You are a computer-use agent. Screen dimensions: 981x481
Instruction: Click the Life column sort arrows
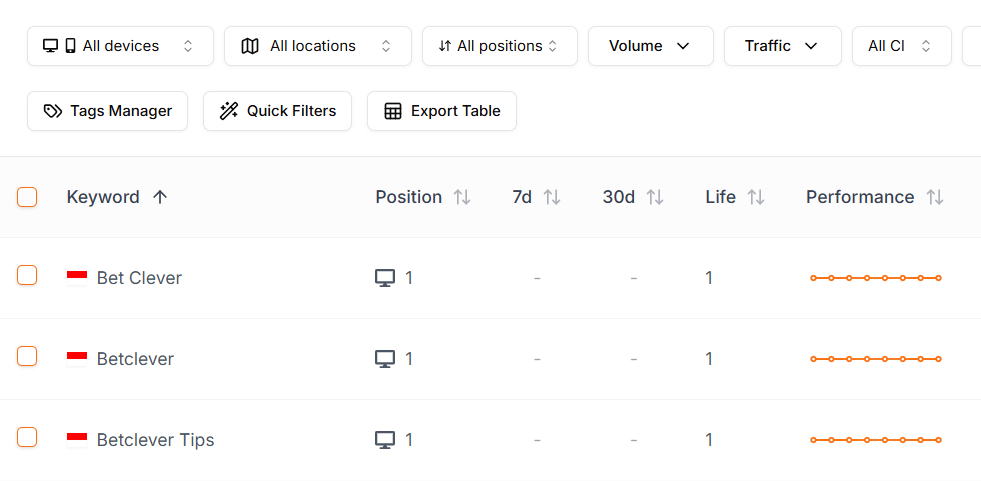pyautogui.click(x=756, y=197)
